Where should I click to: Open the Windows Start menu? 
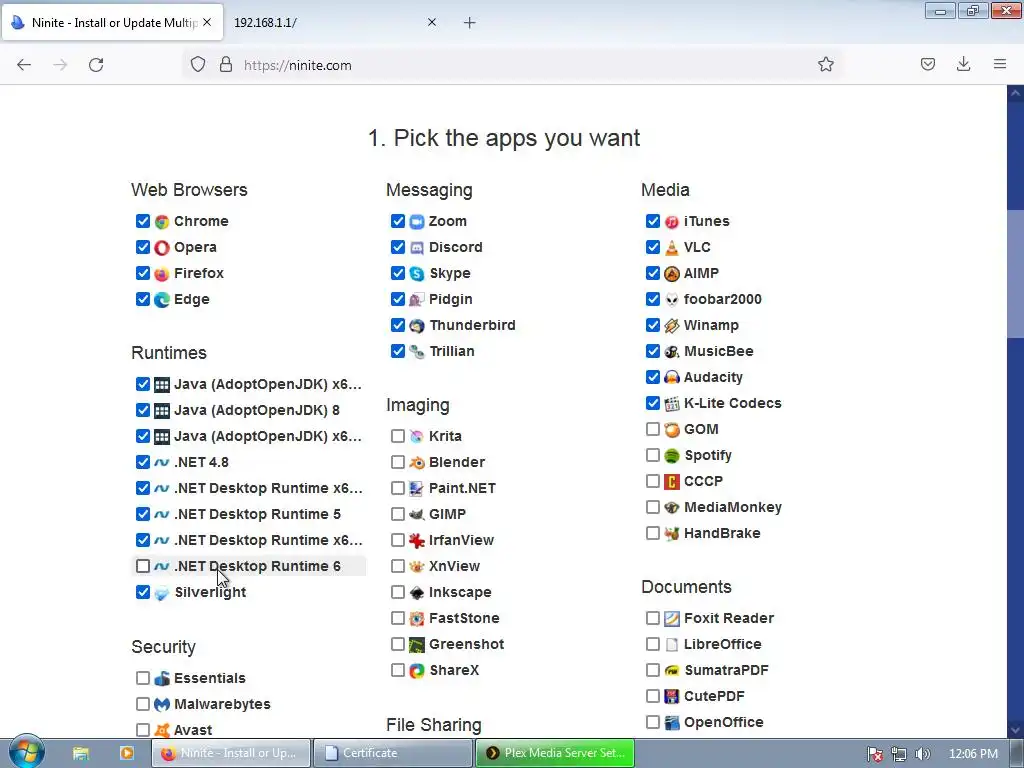[26, 751]
